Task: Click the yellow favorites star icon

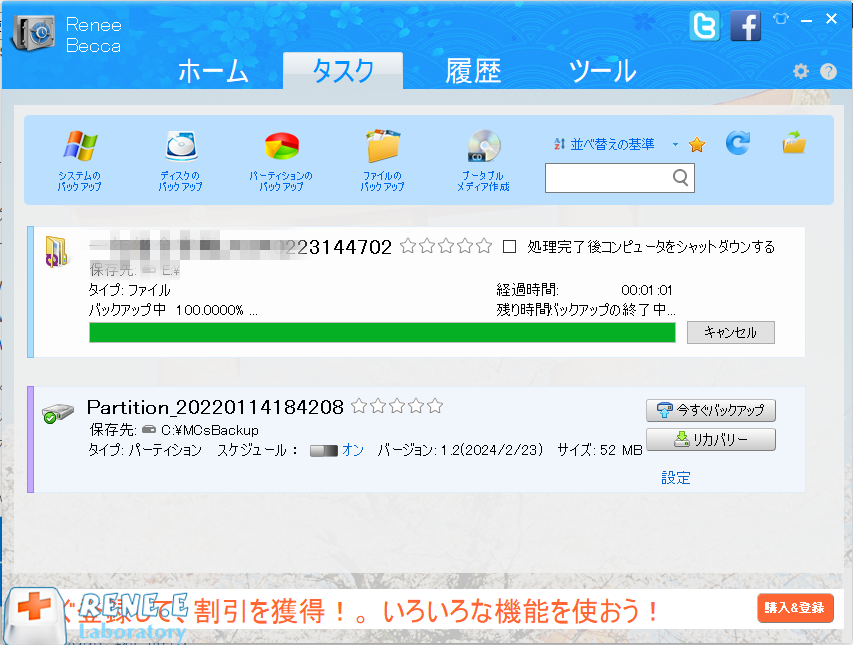Action: [697, 145]
